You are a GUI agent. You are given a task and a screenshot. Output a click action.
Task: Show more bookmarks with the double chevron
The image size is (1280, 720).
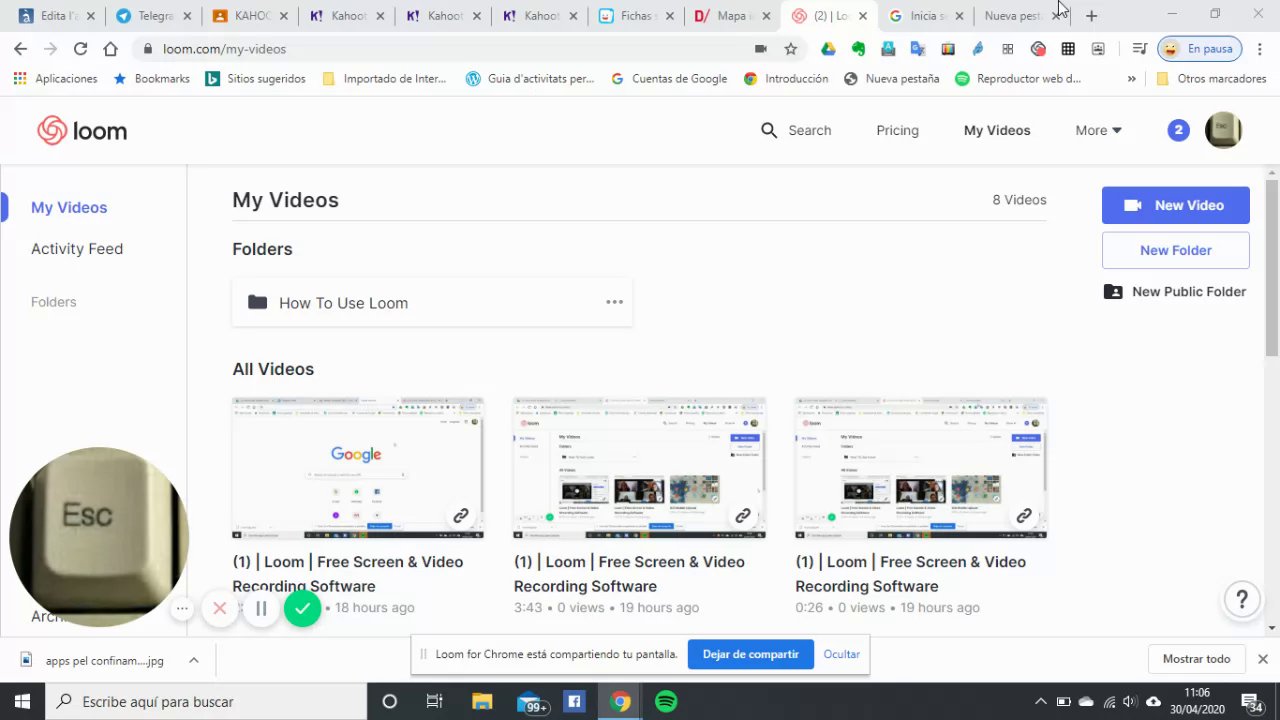coord(1132,79)
